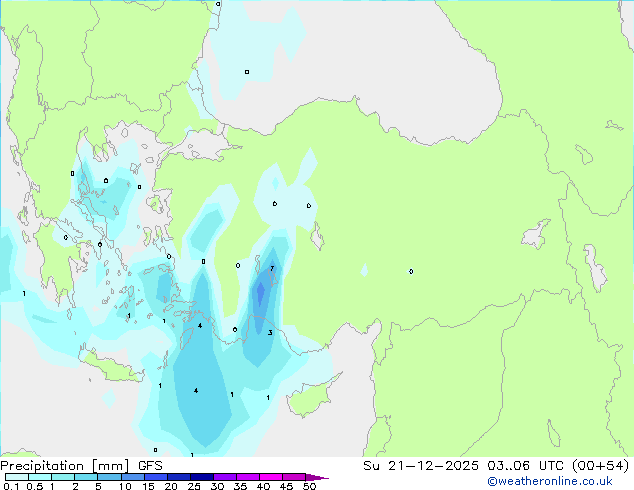Click the map precipitation value "7"

[272, 268]
